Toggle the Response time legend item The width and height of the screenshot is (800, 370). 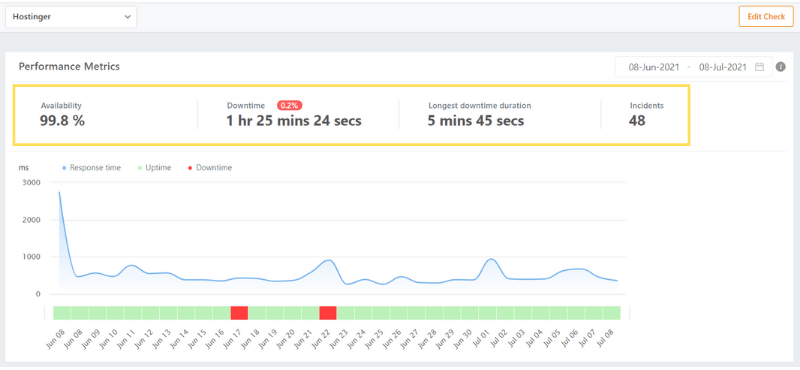coord(91,167)
